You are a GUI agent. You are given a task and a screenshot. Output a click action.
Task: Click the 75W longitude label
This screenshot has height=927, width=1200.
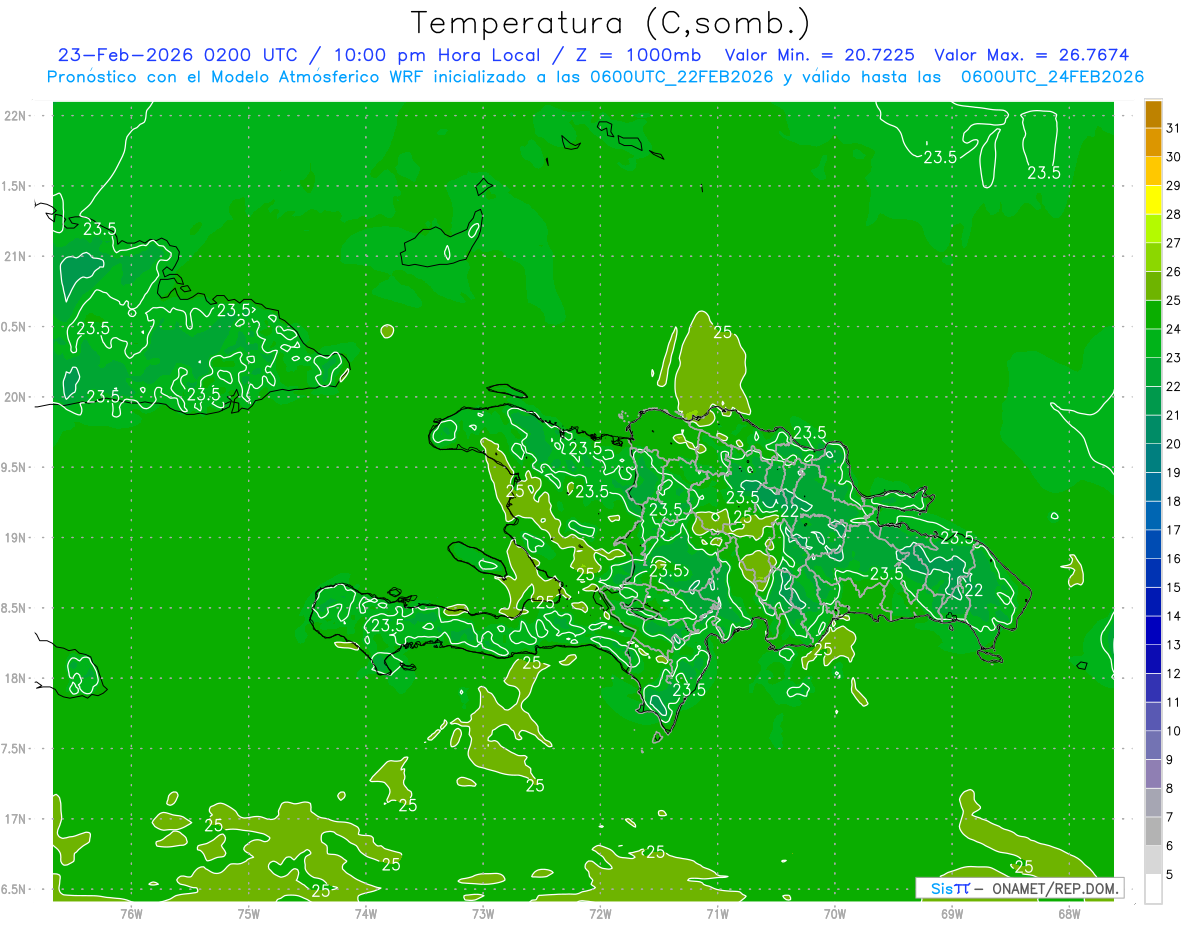(249, 914)
